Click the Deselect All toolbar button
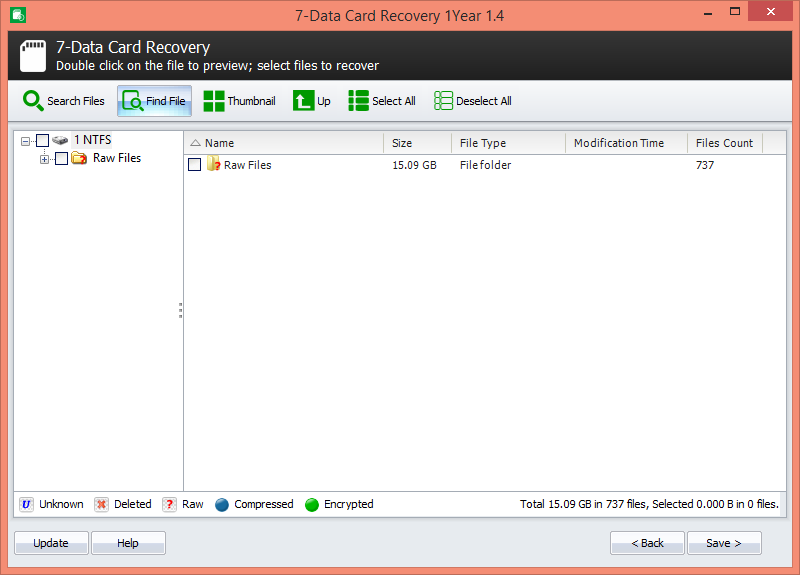The image size is (800, 575). point(472,101)
